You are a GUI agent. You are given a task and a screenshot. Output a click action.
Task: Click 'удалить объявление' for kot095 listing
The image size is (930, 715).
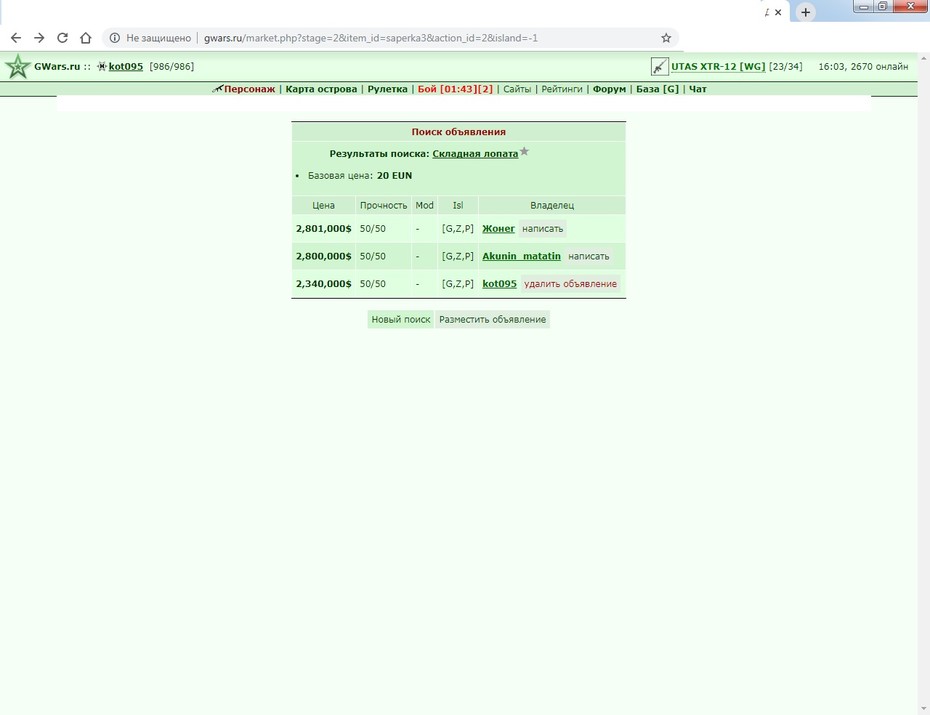click(571, 283)
